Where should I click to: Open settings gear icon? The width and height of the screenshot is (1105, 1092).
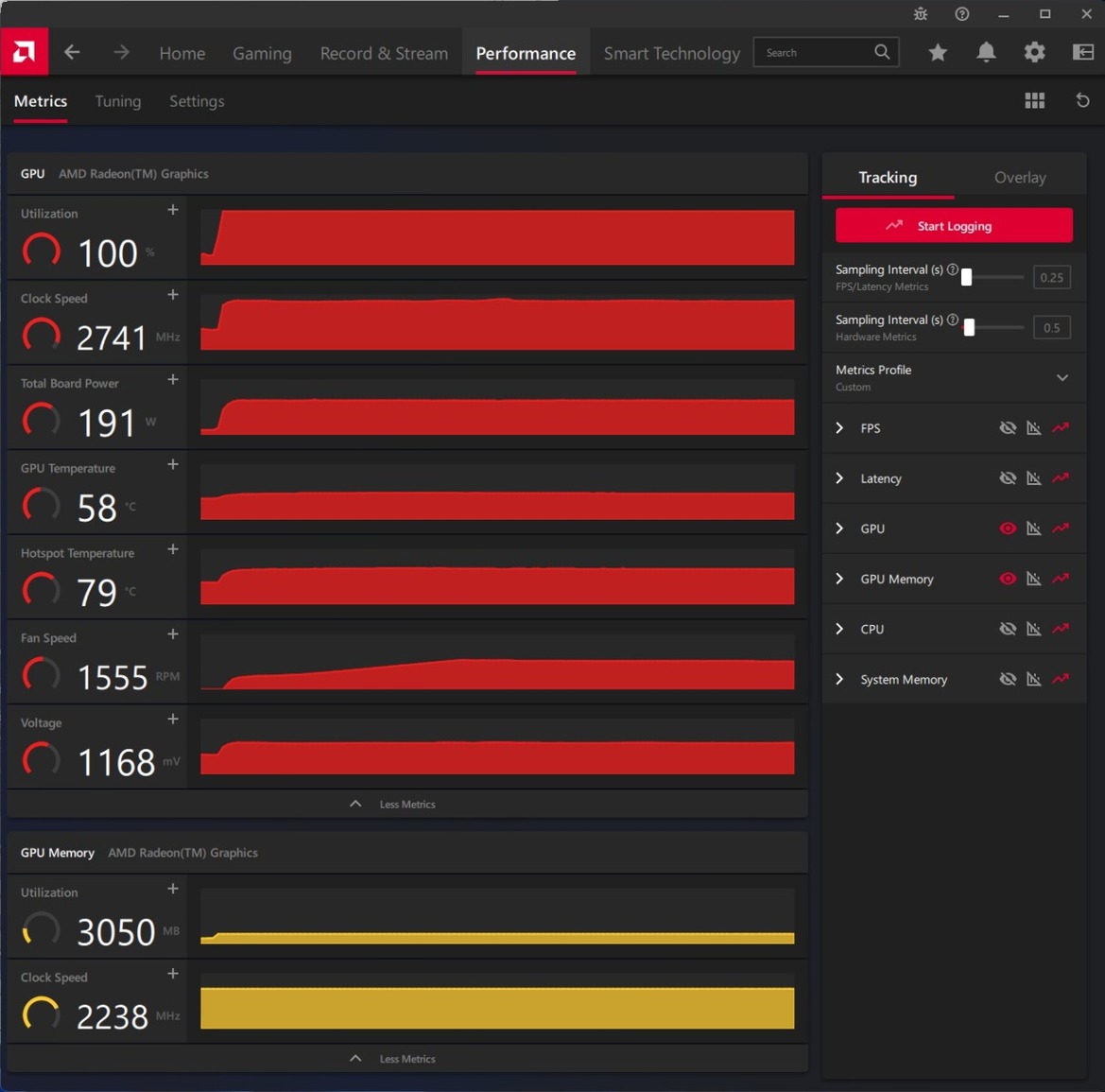tap(1034, 52)
